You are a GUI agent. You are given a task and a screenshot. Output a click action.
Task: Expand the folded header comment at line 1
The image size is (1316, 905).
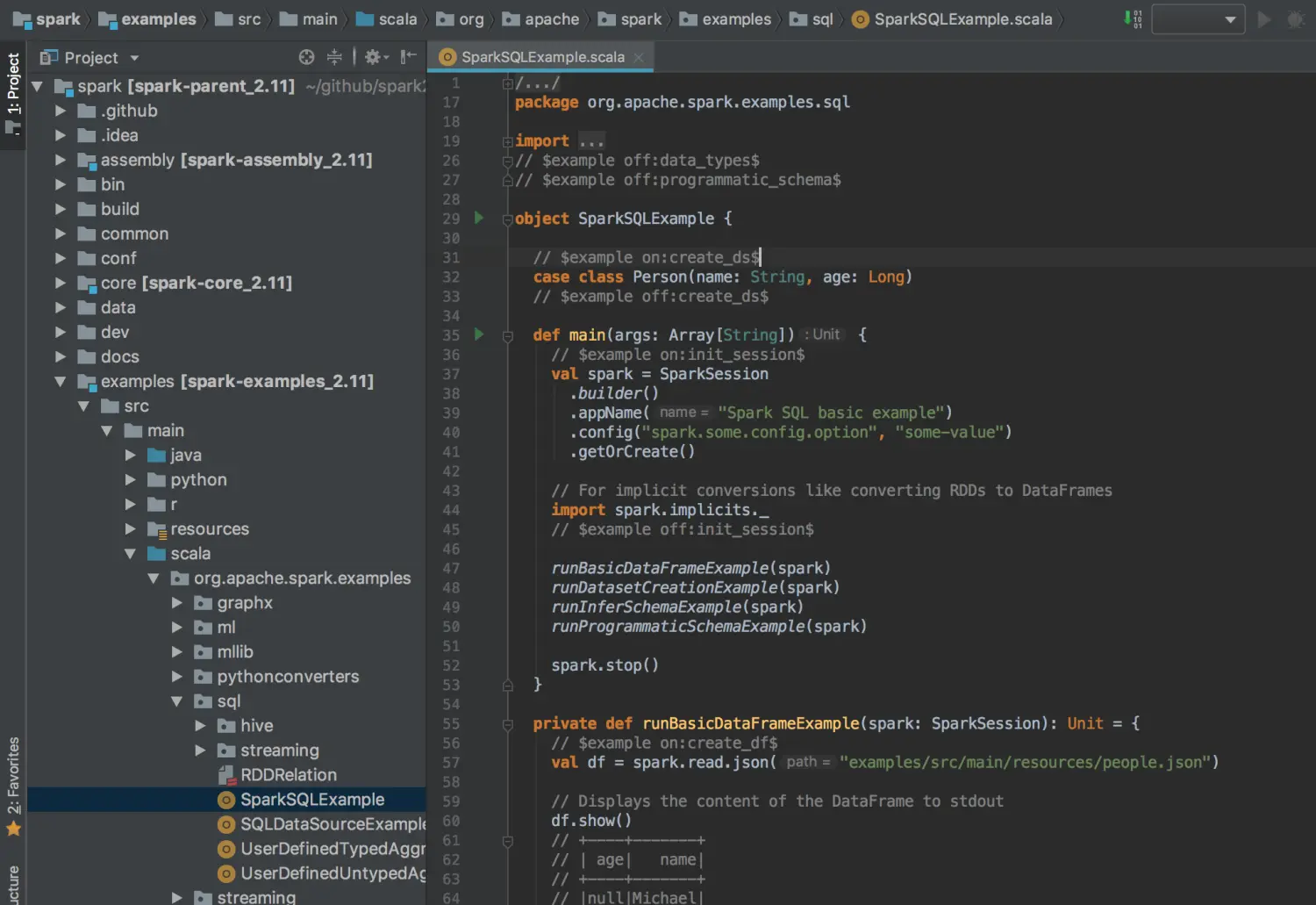point(507,83)
